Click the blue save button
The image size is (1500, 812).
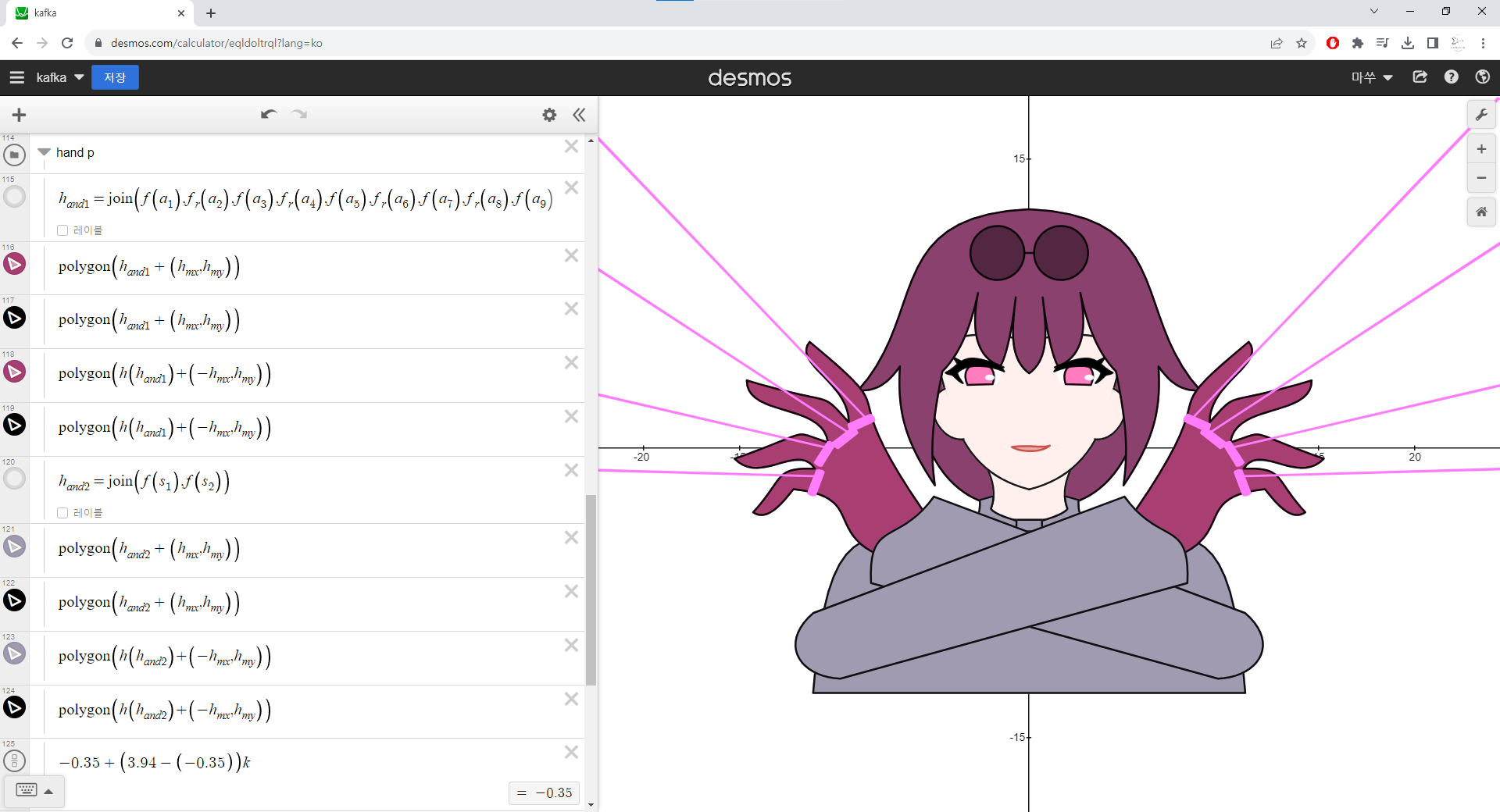point(115,77)
